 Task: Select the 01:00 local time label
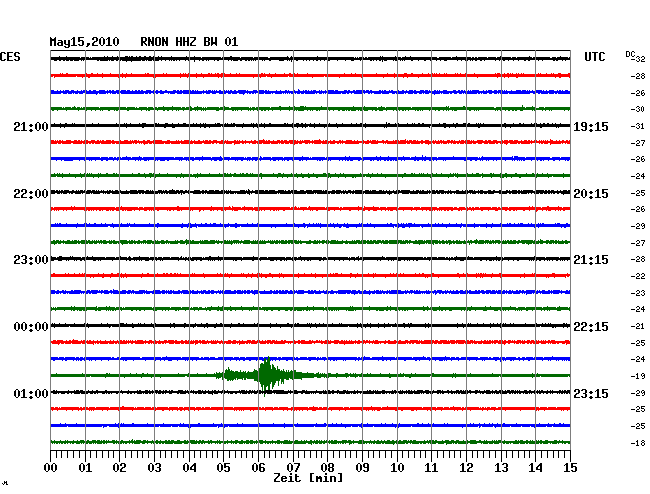click(31, 393)
